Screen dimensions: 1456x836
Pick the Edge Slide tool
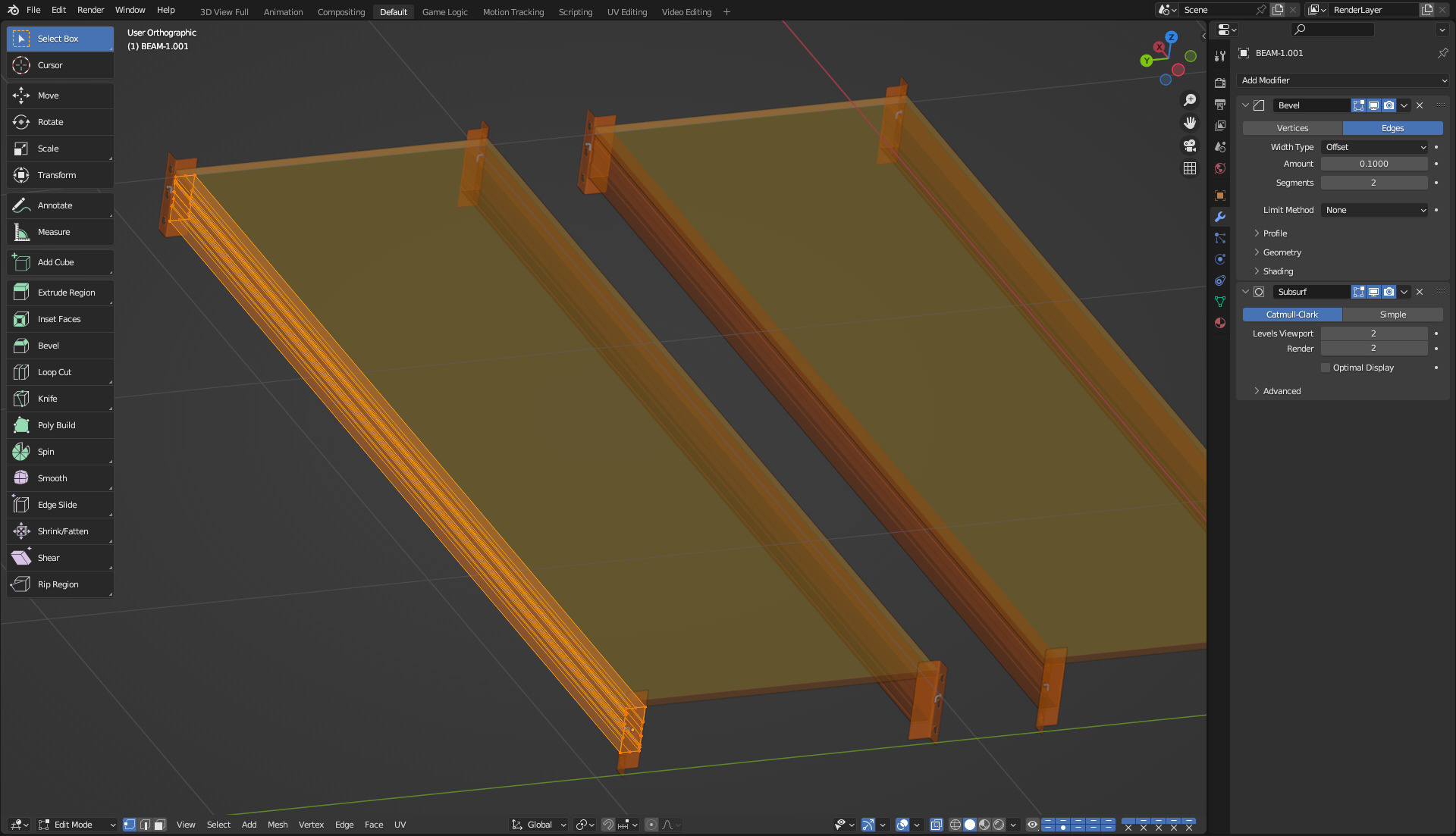click(x=60, y=505)
